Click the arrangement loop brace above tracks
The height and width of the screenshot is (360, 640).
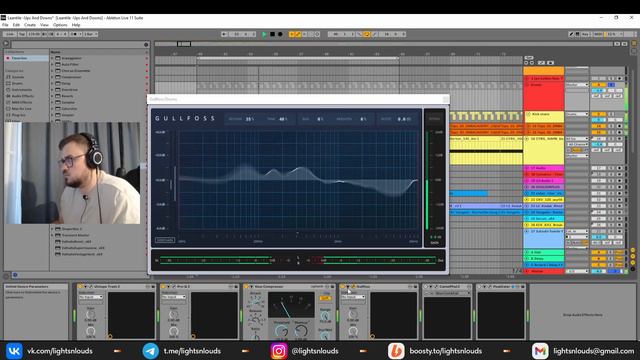pos(298,58)
